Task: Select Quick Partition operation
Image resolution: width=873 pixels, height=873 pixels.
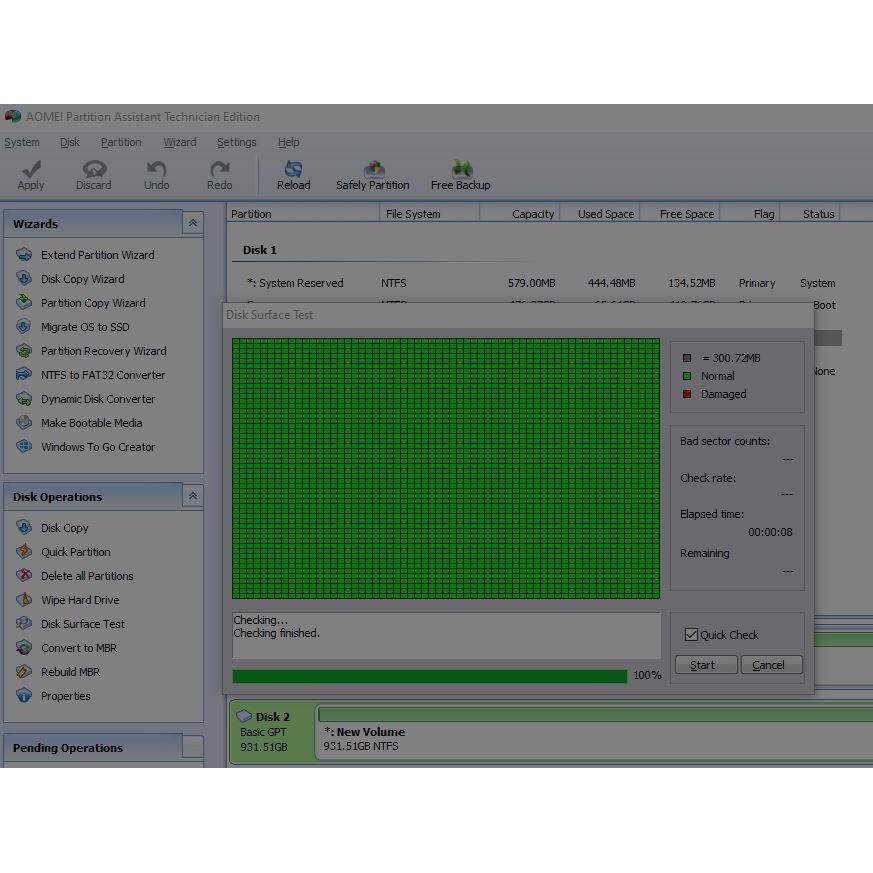Action: 63,552
